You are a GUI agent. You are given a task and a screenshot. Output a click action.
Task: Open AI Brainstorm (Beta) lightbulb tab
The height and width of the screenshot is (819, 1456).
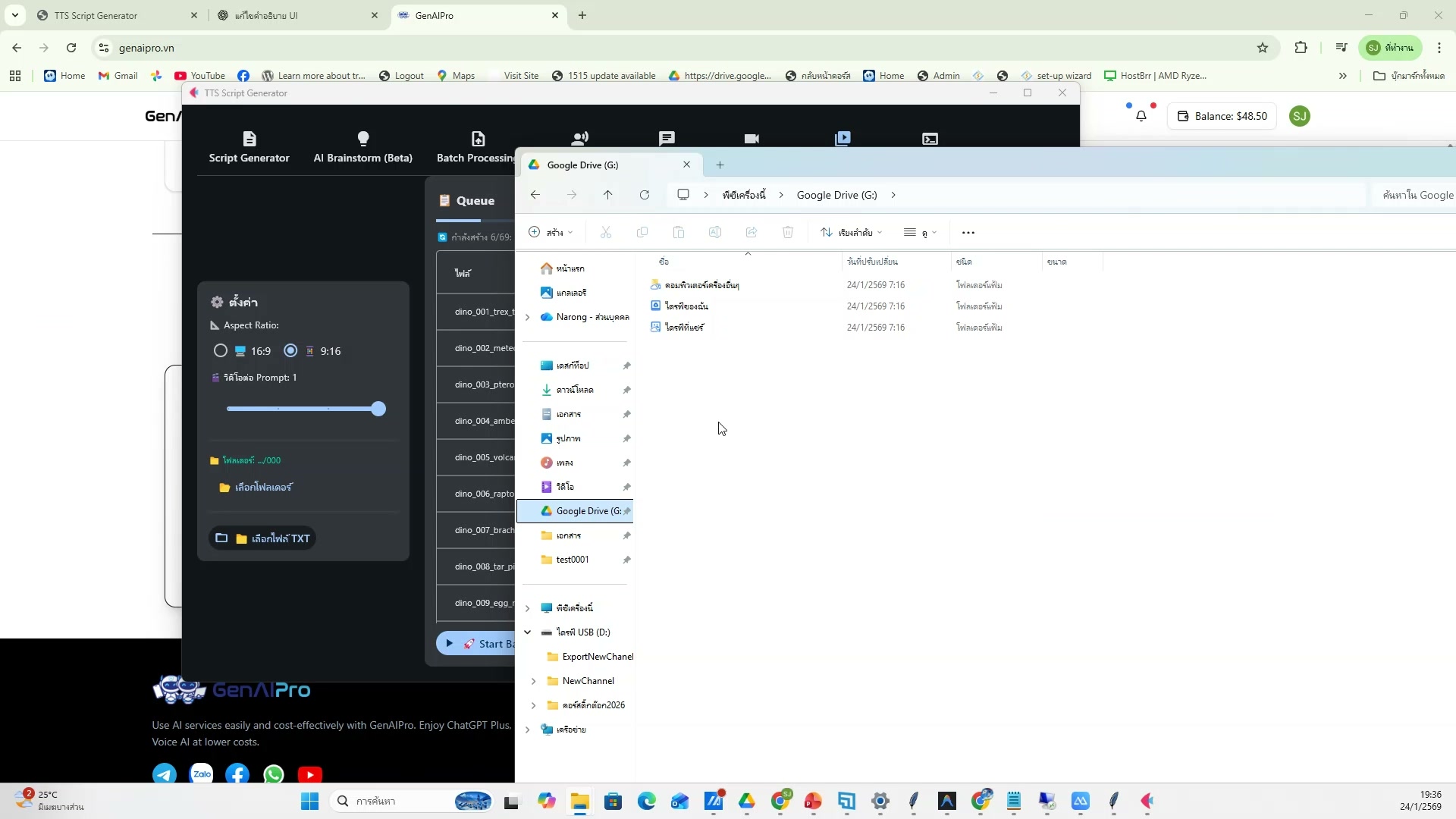(x=362, y=139)
